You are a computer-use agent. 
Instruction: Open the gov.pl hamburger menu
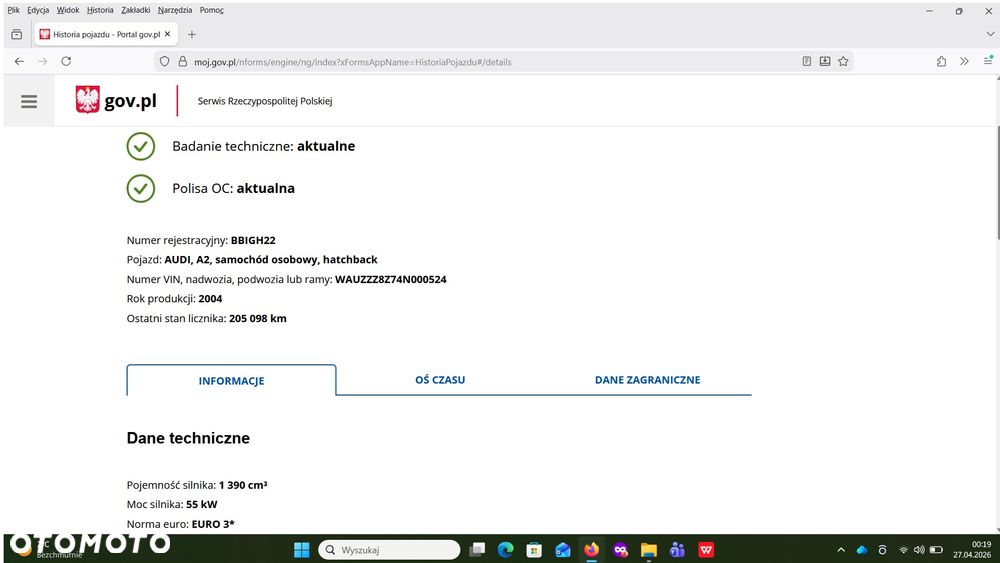[29, 101]
